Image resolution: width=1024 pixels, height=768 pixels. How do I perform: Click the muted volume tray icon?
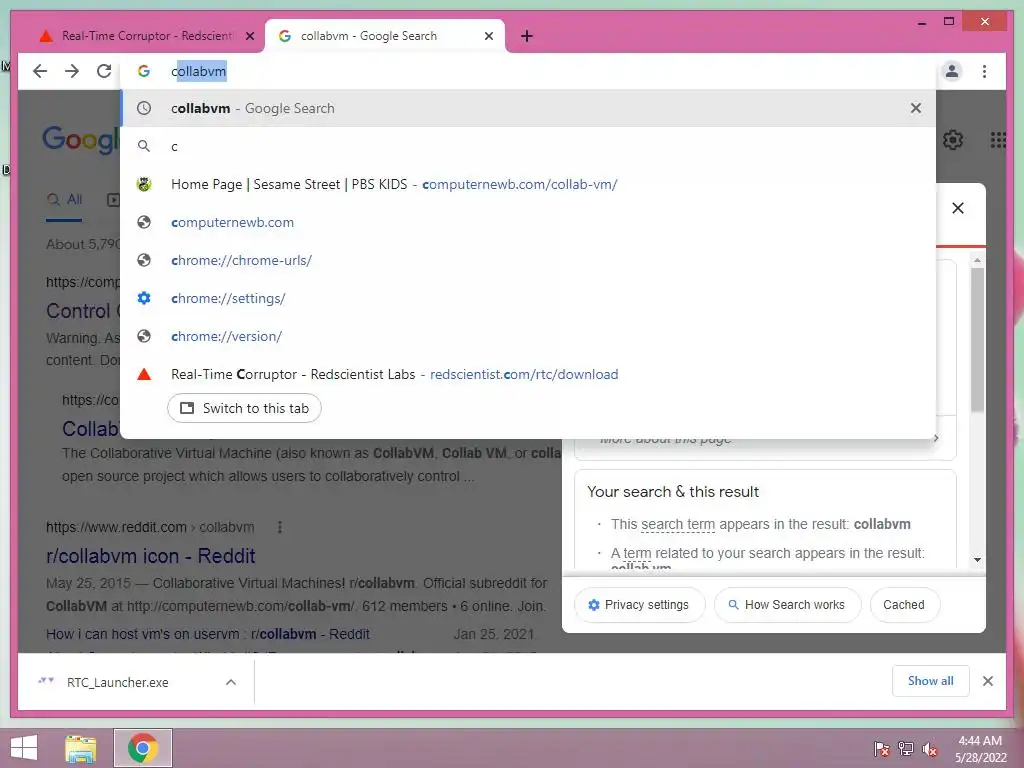(929, 749)
